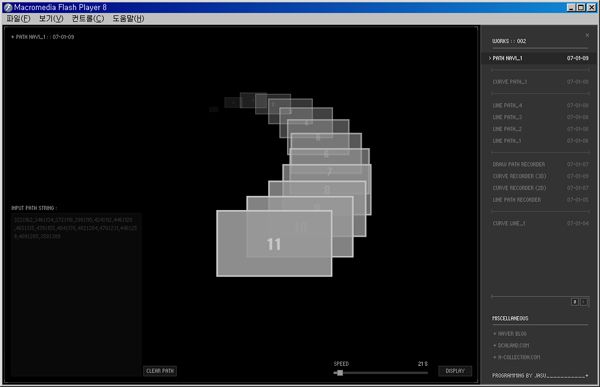Open the 도움말(H) menu
600x387 pixels.
coord(128,18)
